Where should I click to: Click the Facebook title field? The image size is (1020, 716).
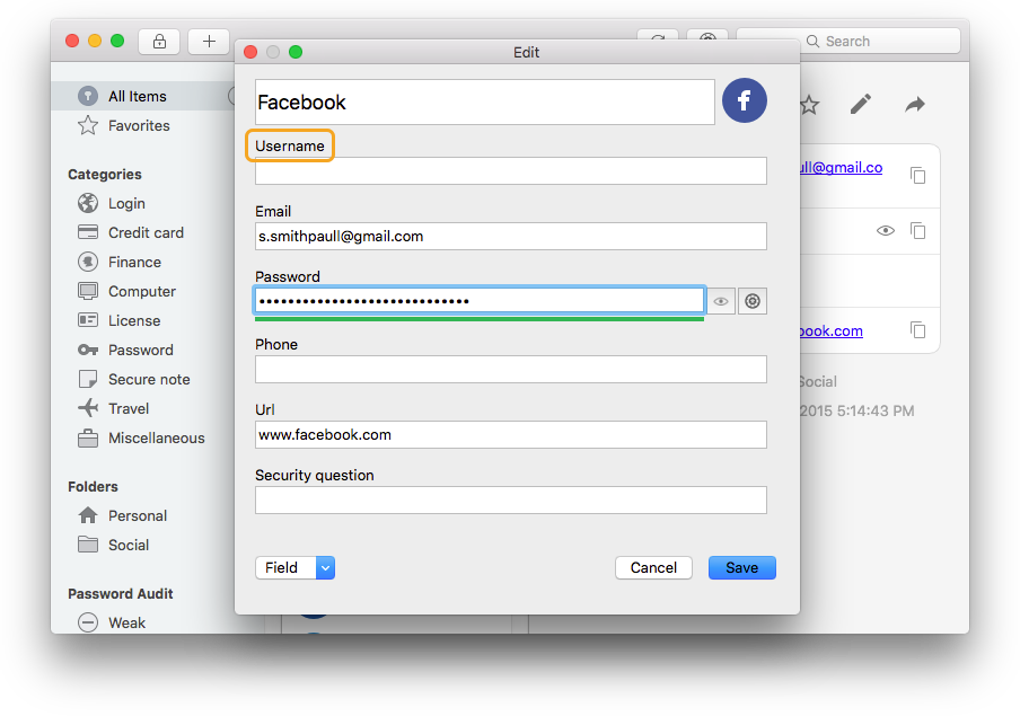pyautogui.click(x=485, y=102)
